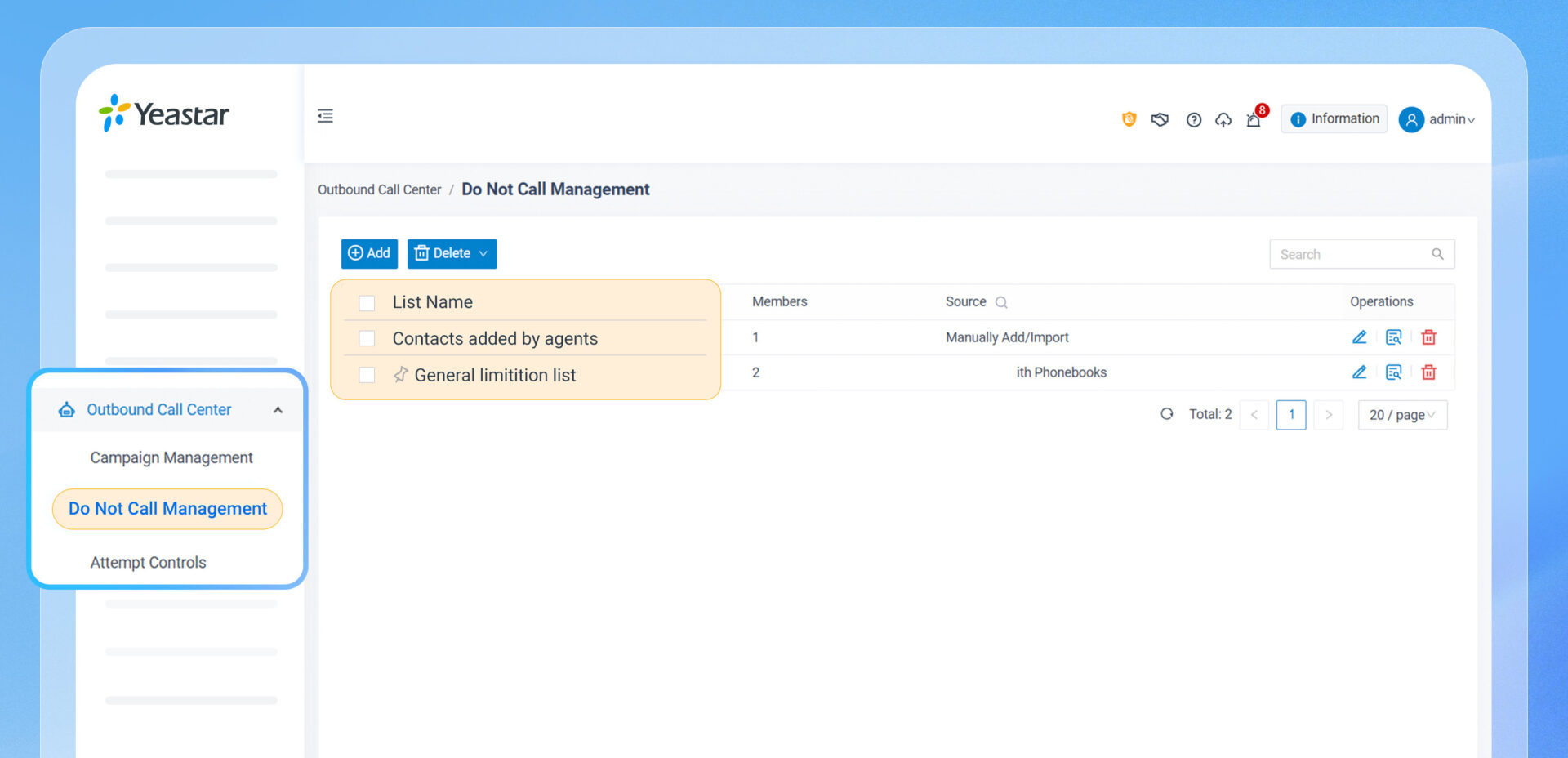Check the Contacts added by agents row checkbox
Screen dimensions: 1568x758
tap(367, 338)
